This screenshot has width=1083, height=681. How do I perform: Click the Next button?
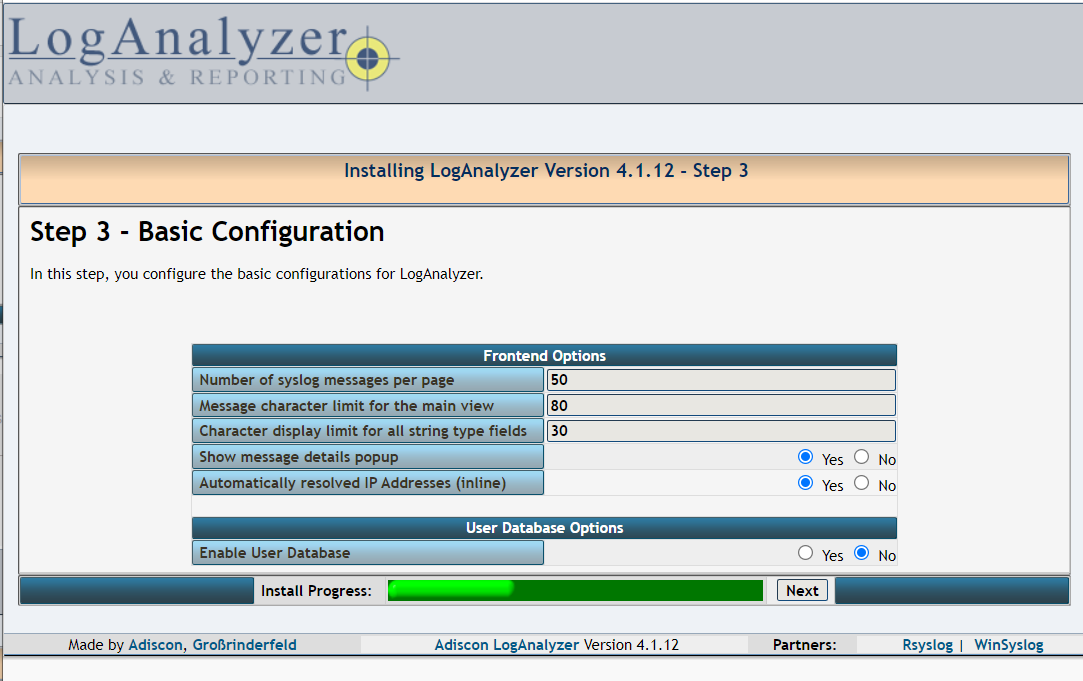[x=802, y=591]
